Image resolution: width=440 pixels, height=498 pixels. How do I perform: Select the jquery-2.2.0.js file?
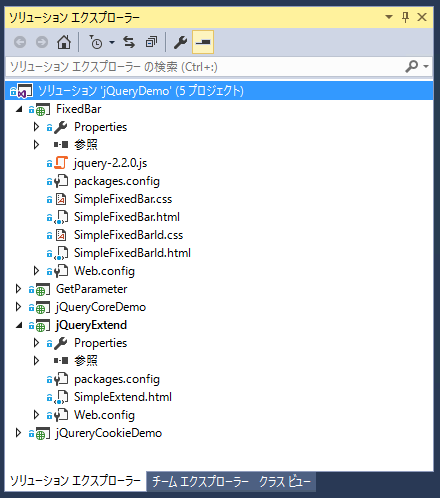tap(110, 163)
